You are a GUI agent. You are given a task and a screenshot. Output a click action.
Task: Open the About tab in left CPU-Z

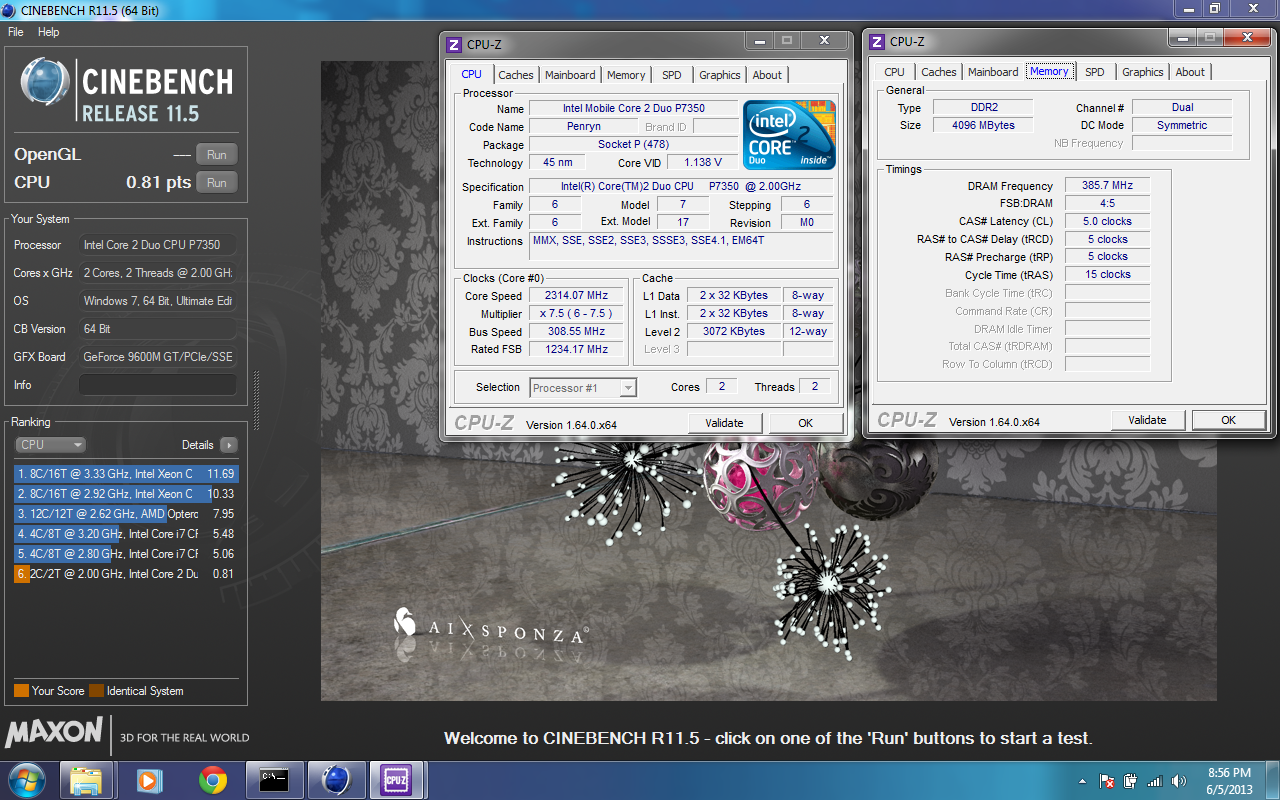[767, 75]
